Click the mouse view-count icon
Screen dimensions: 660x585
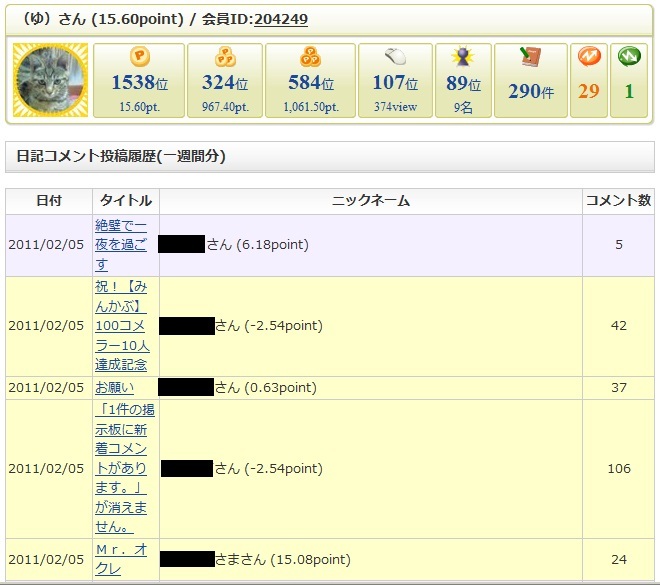[x=396, y=58]
